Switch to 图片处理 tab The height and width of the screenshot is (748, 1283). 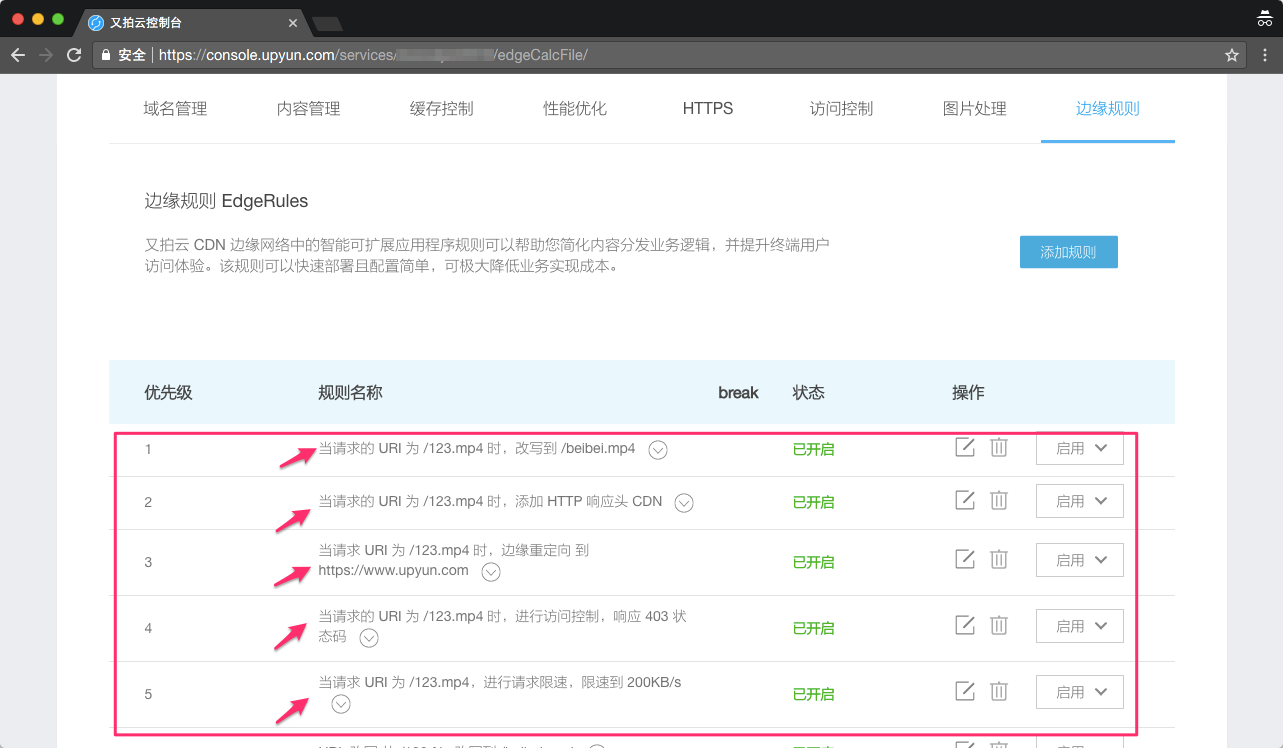[x=975, y=108]
